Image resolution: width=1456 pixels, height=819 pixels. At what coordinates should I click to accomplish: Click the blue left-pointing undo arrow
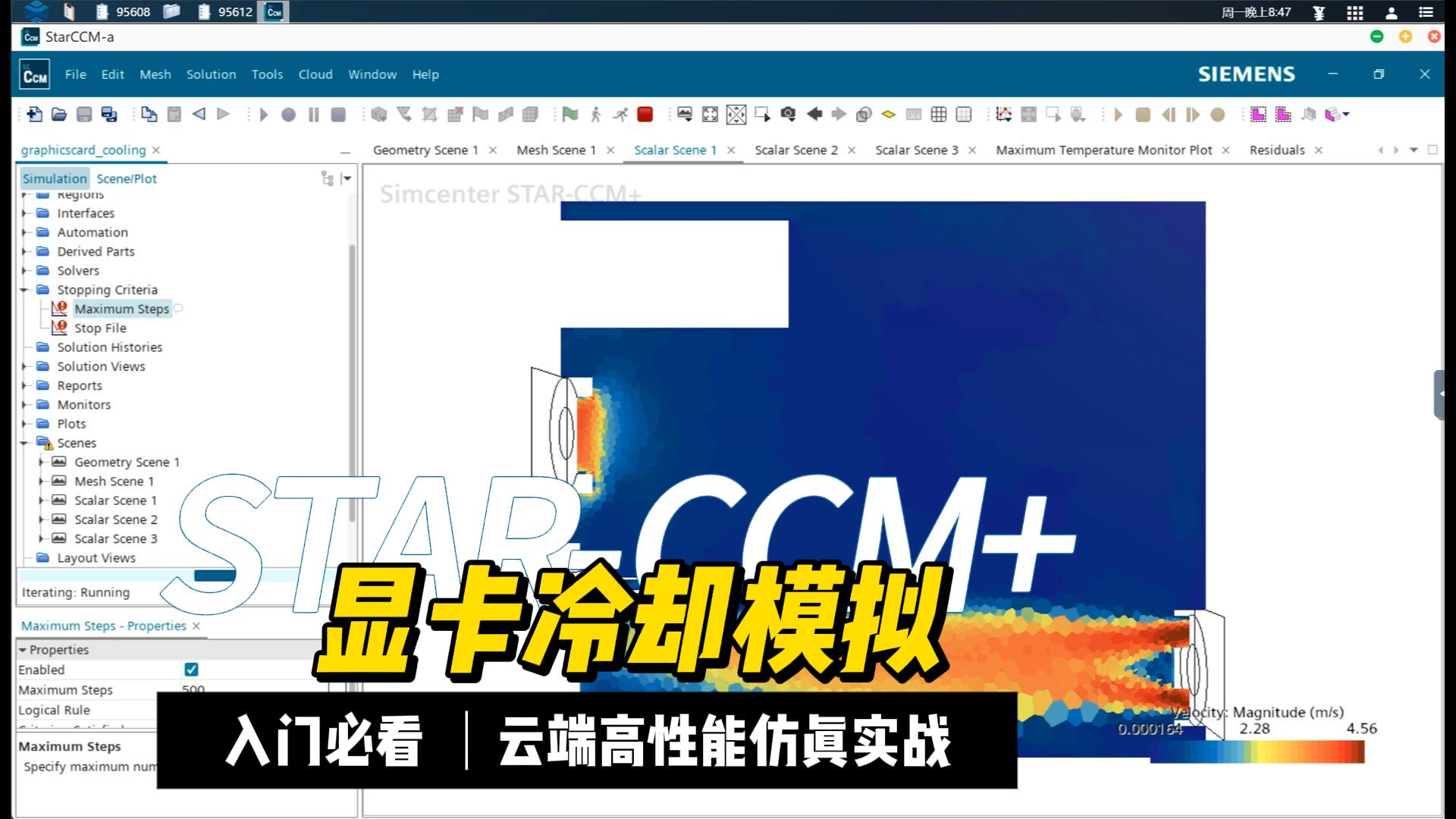click(199, 115)
